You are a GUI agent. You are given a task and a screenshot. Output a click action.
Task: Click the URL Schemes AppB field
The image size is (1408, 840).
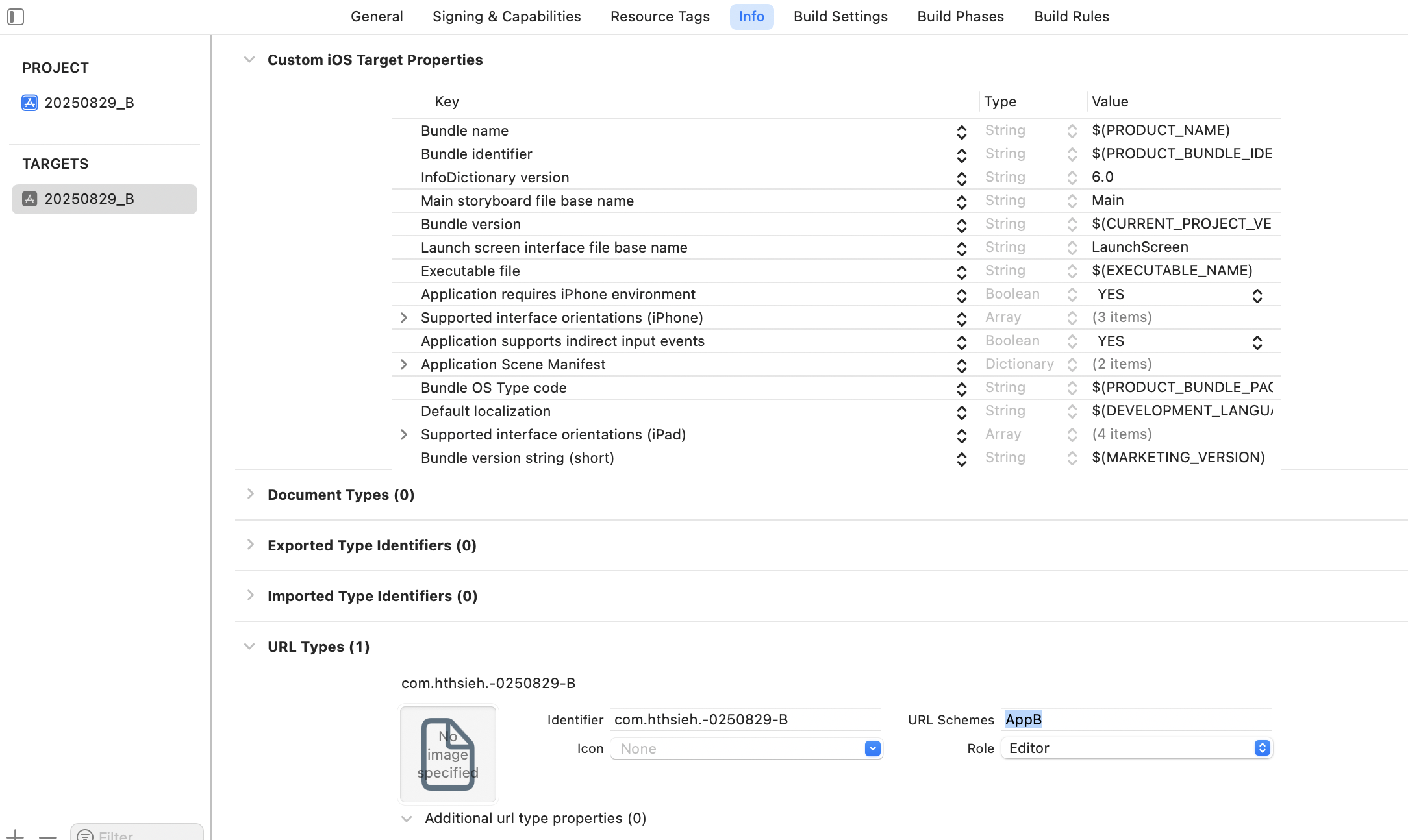pyautogui.click(x=1135, y=719)
